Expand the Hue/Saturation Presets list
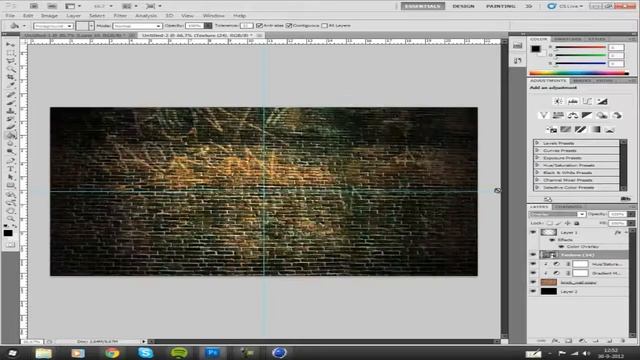The width and height of the screenshot is (640, 360). click(538, 165)
